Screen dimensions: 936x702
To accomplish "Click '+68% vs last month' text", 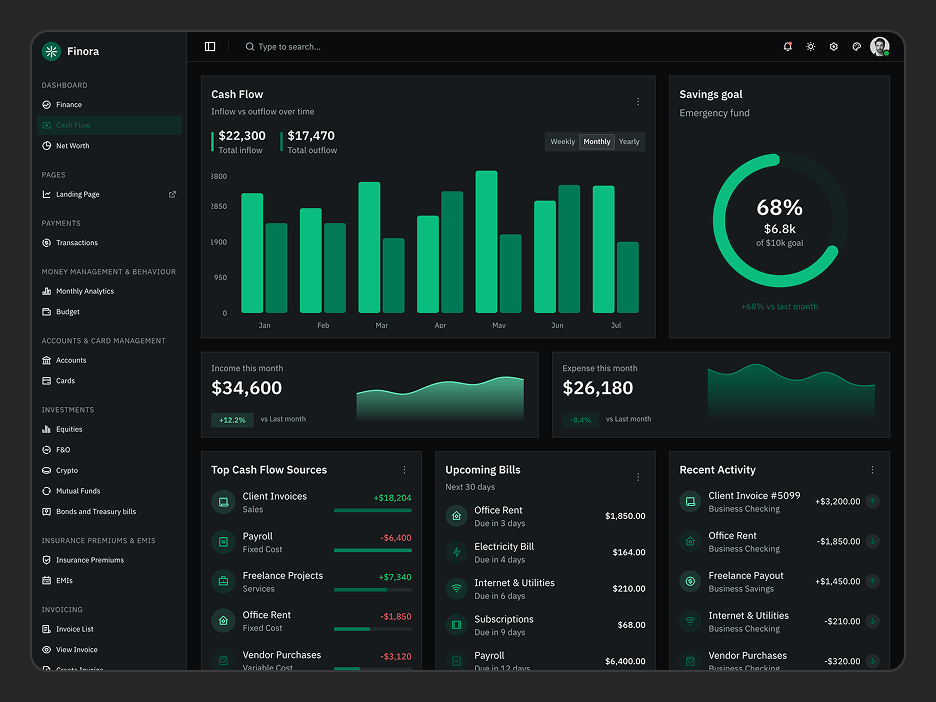I will [780, 306].
